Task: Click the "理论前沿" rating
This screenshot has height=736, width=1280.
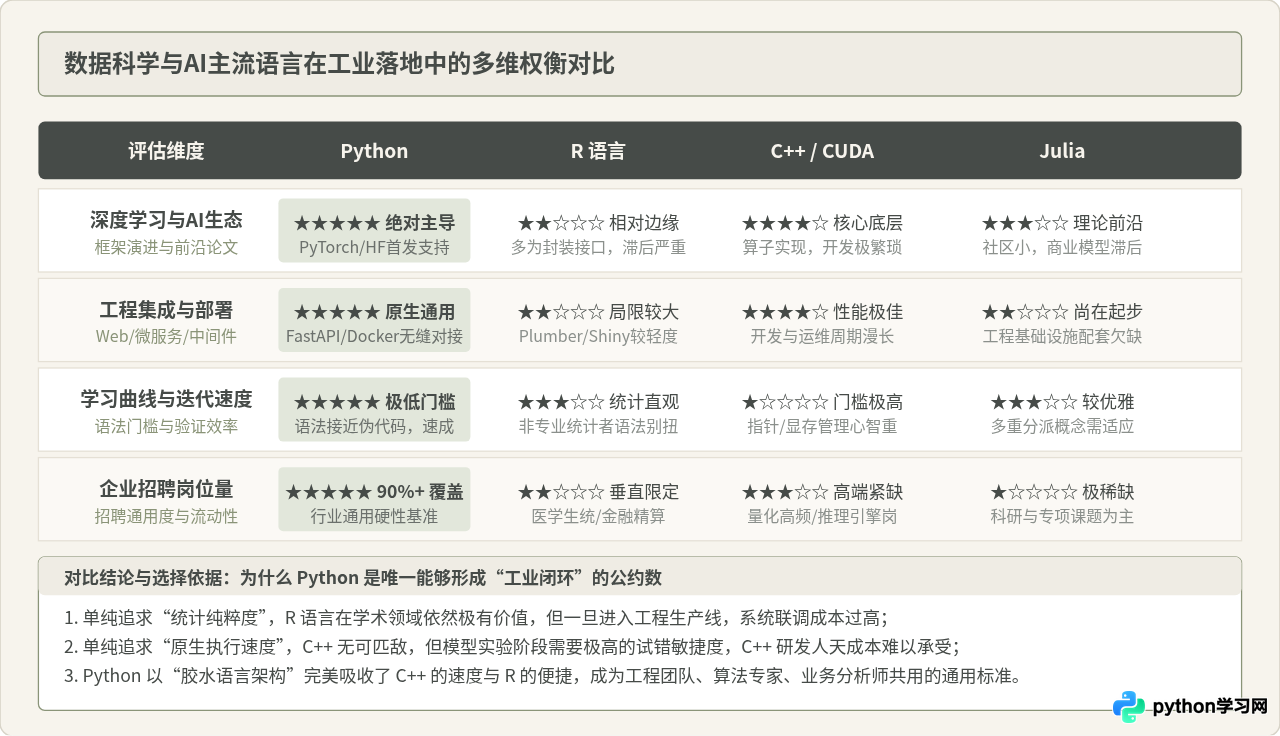Action: 1062,223
